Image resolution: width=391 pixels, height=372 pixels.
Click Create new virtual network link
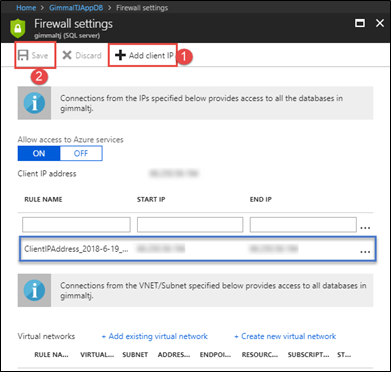point(285,336)
